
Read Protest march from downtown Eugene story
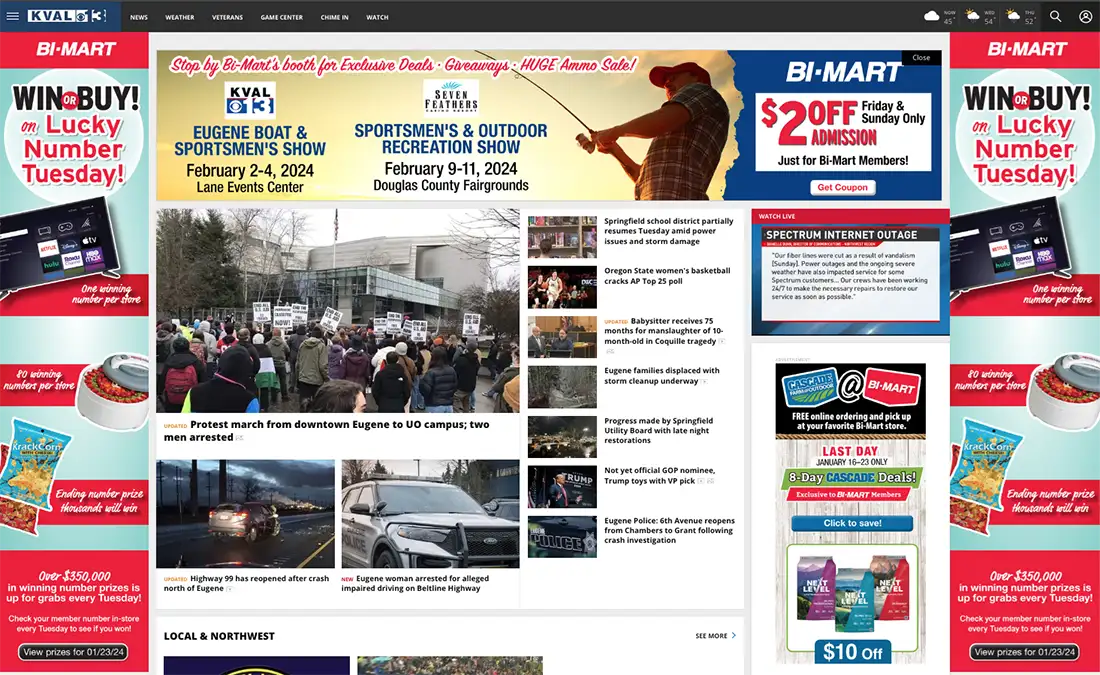pos(326,430)
